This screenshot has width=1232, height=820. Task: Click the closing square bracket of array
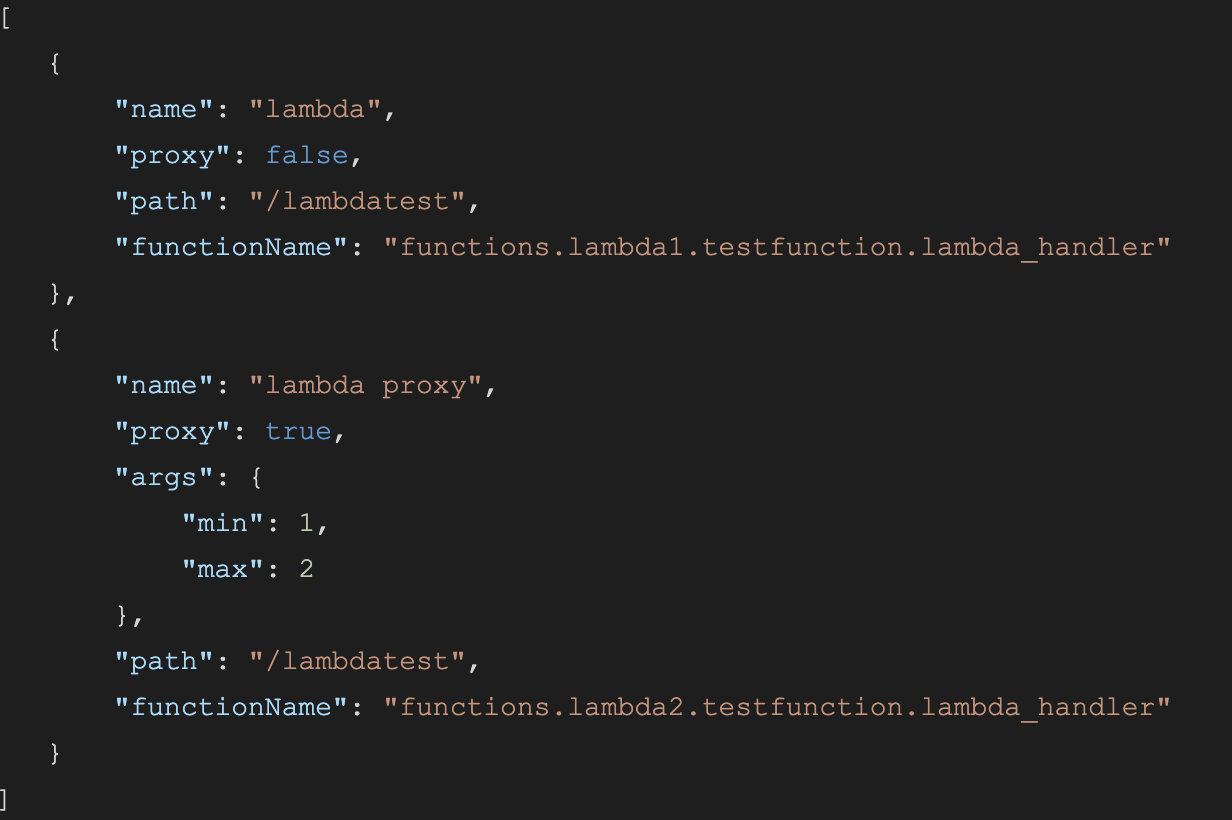(5, 799)
